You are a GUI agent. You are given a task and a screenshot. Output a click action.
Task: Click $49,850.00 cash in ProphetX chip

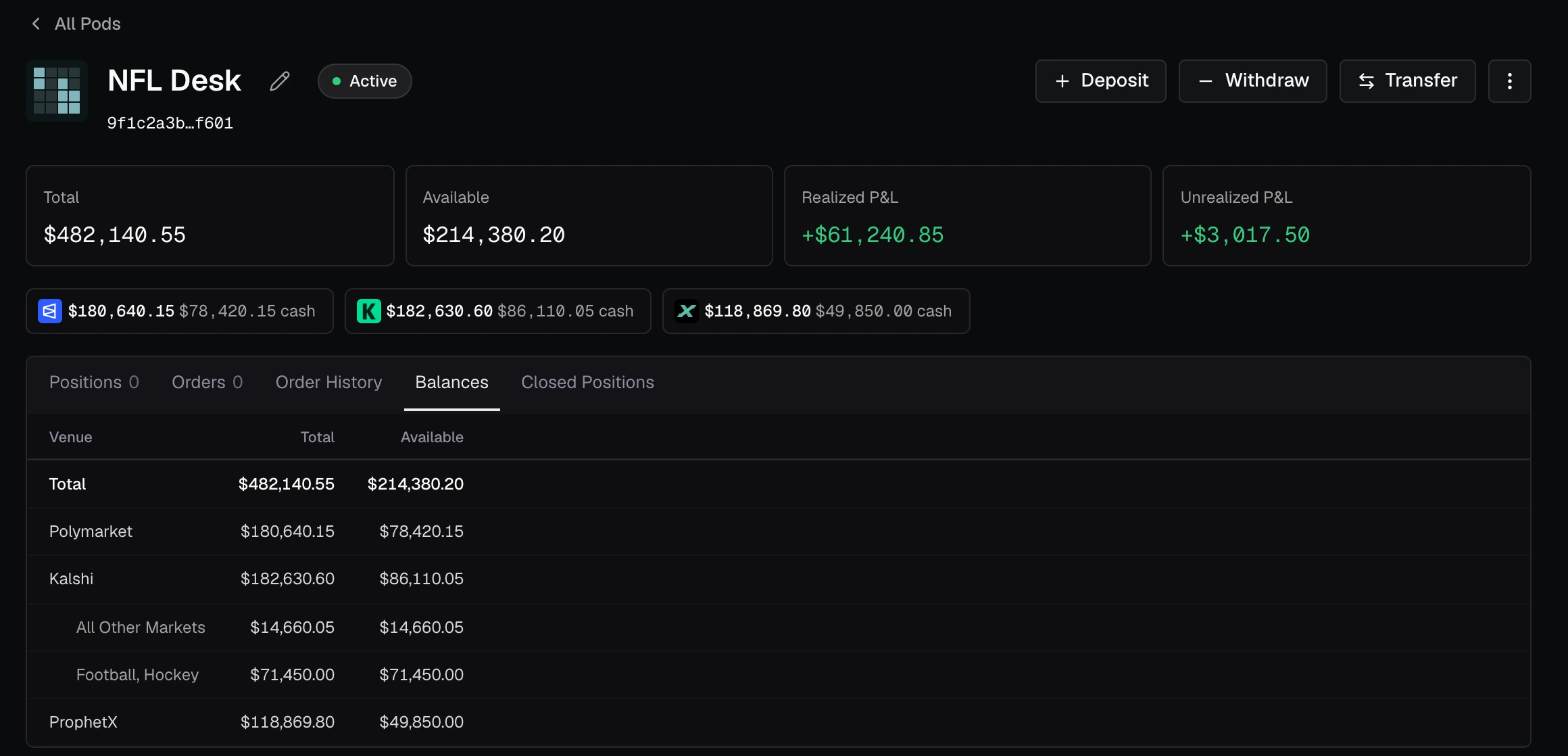[883, 311]
